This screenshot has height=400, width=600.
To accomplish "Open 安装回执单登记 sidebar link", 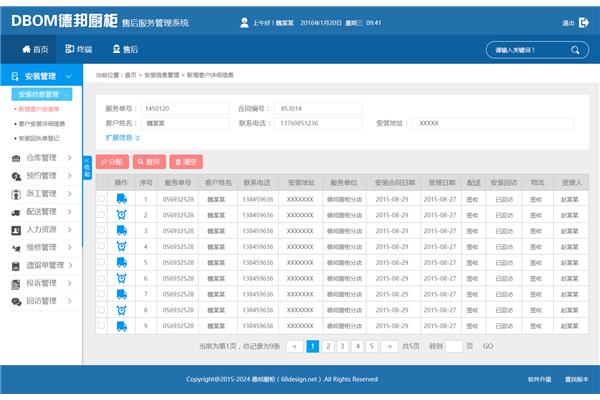I will point(39,138).
